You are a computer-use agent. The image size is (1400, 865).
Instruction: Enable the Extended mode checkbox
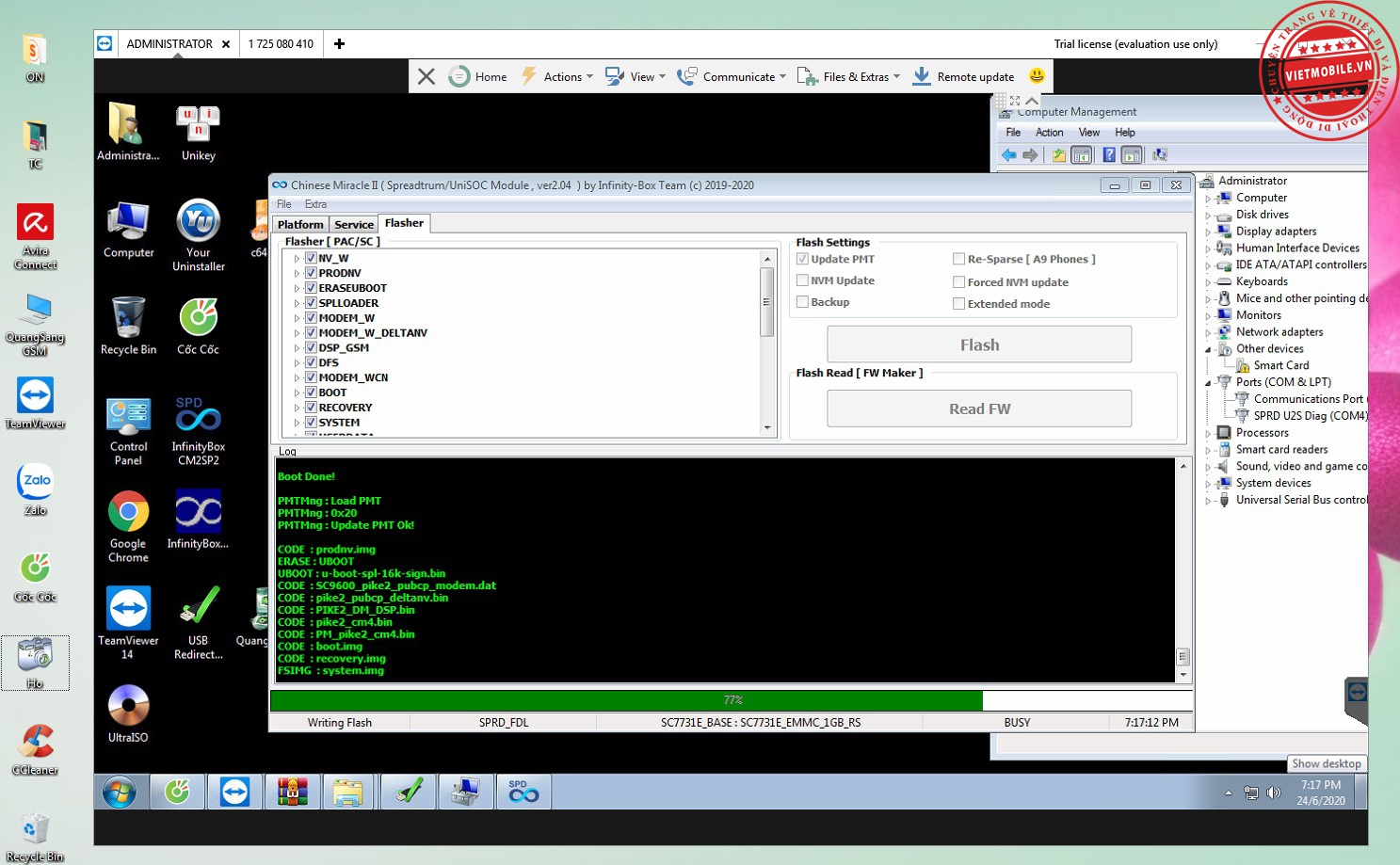[x=958, y=304]
